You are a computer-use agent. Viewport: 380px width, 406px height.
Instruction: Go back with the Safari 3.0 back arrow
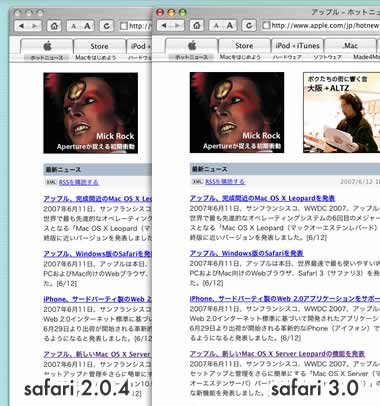point(164,25)
